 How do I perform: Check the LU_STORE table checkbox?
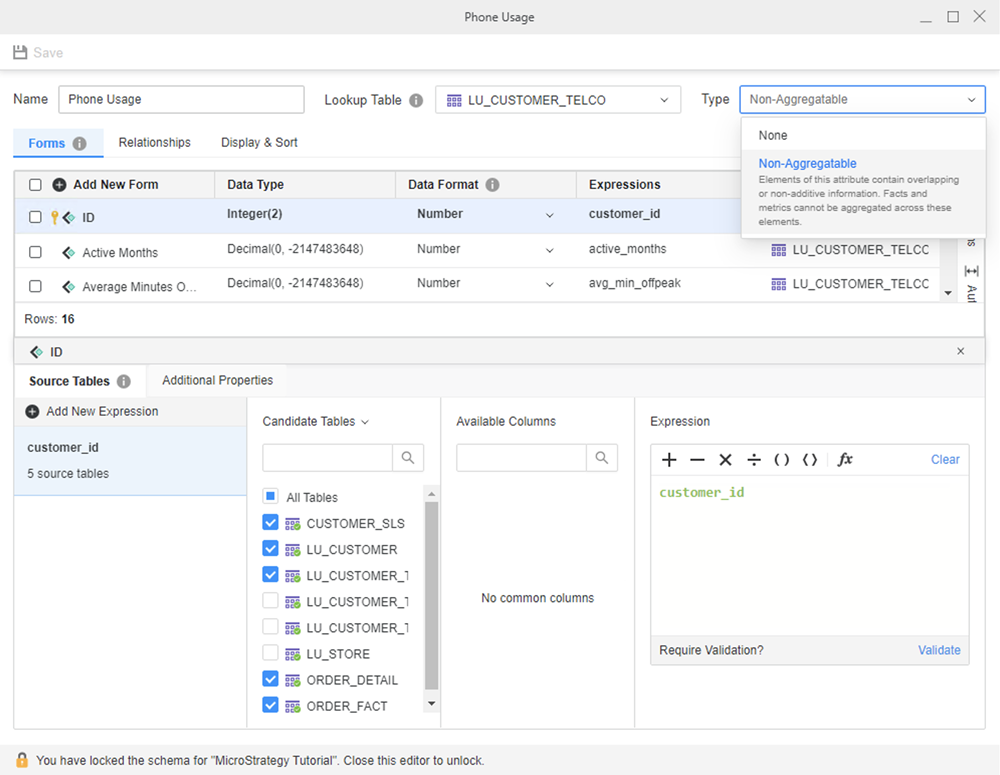click(270, 653)
